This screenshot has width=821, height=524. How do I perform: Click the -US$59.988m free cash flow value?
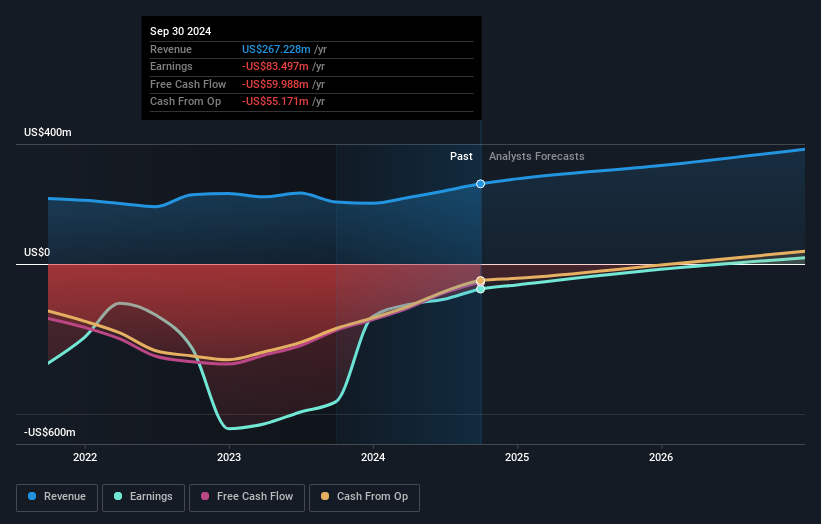click(275, 84)
